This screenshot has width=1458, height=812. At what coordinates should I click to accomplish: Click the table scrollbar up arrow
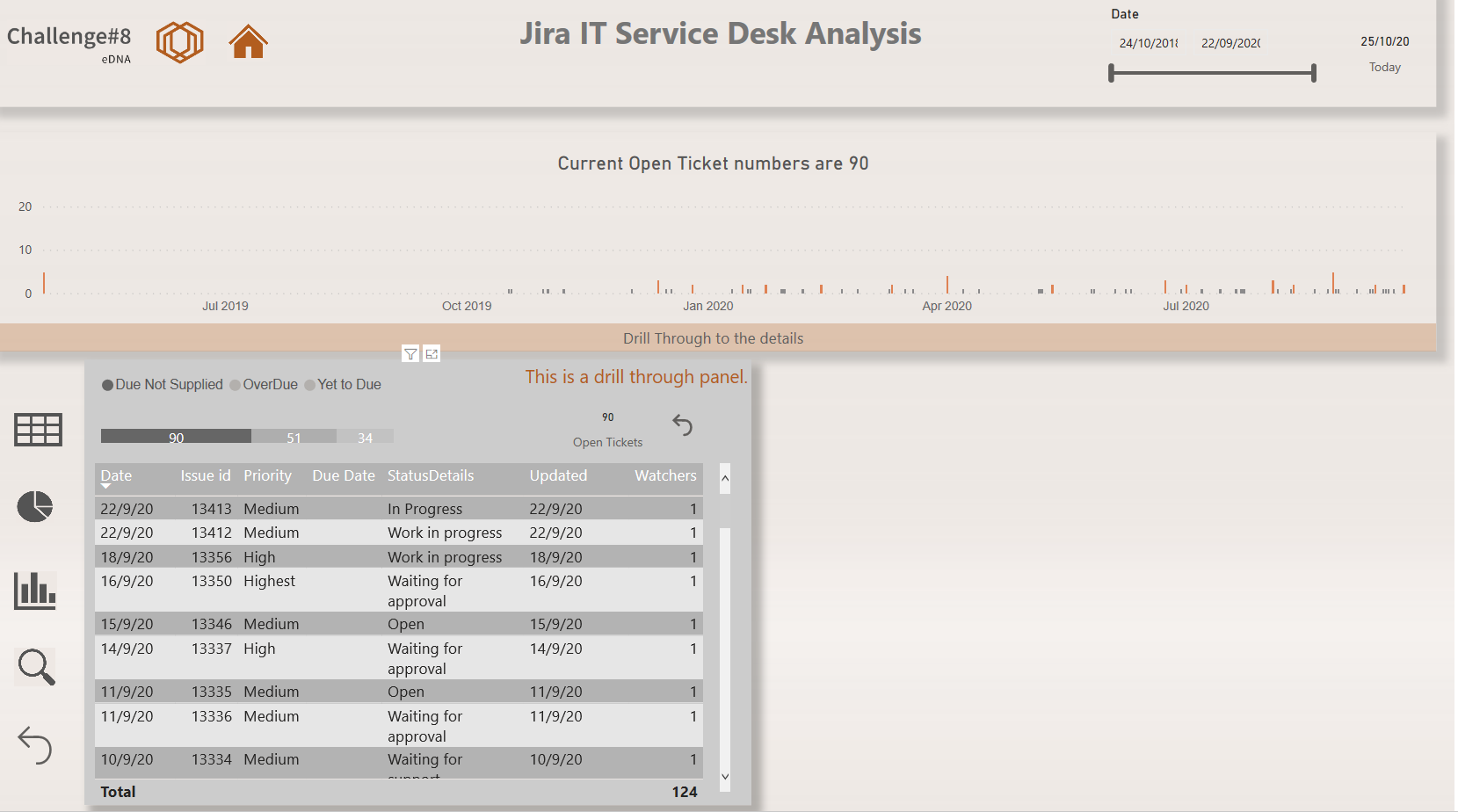[x=725, y=478]
